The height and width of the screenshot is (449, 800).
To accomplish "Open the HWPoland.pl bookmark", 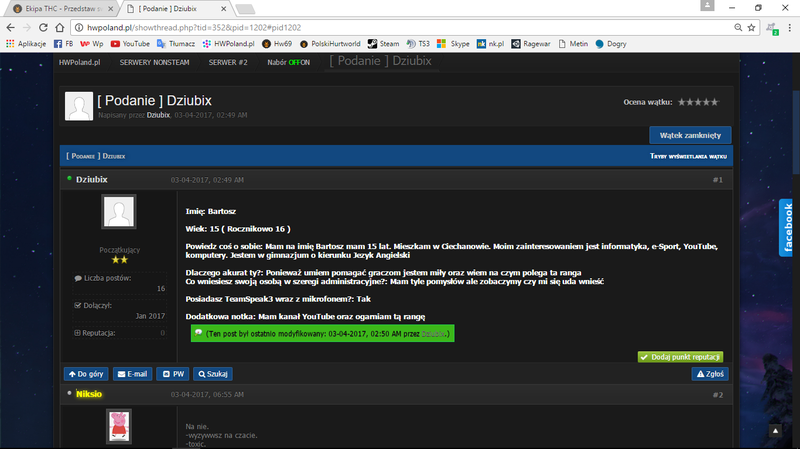I will 229,44.
